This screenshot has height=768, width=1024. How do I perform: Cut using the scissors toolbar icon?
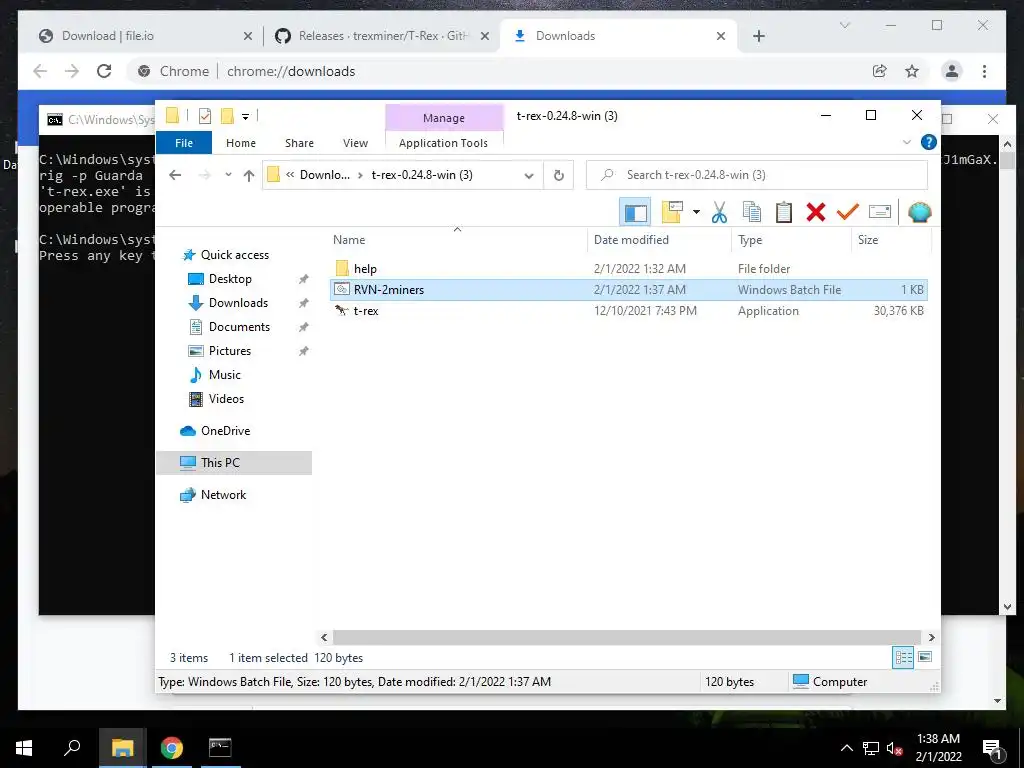pos(720,212)
